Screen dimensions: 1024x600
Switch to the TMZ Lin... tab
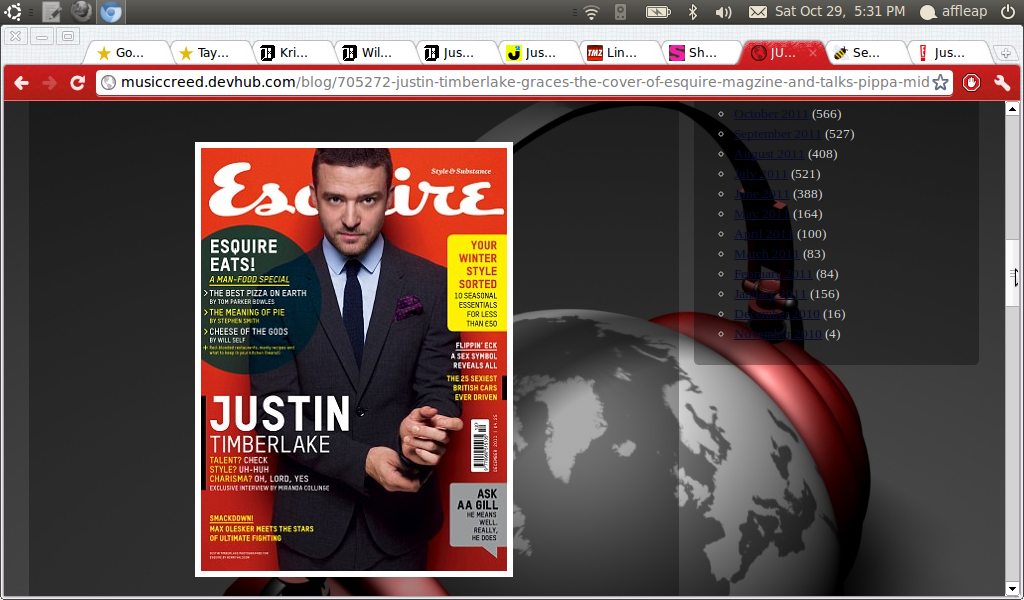[x=619, y=53]
